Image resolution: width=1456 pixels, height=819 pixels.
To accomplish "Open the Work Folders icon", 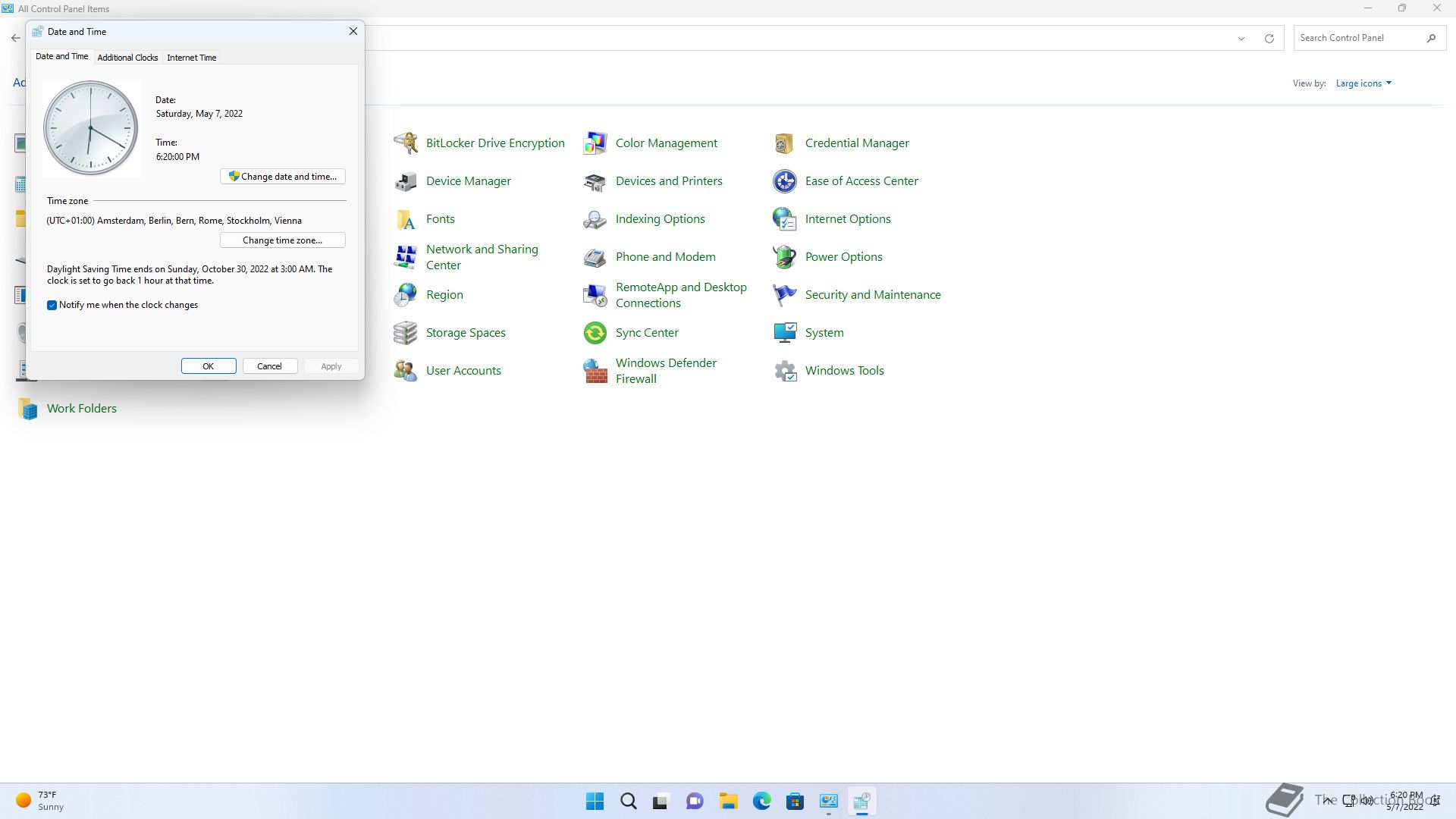I will click(28, 409).
